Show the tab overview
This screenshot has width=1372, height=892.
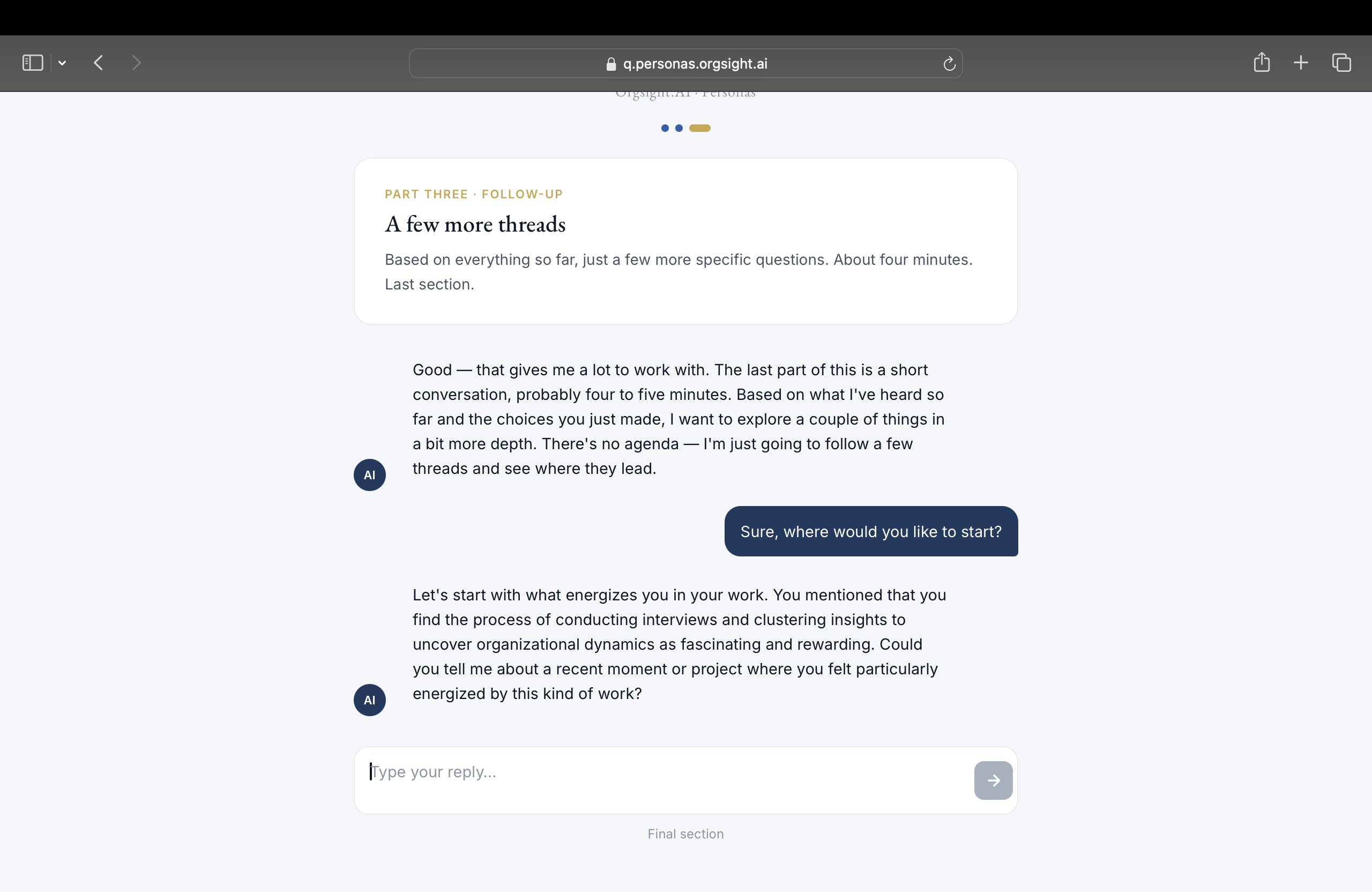click(1341, 62)
